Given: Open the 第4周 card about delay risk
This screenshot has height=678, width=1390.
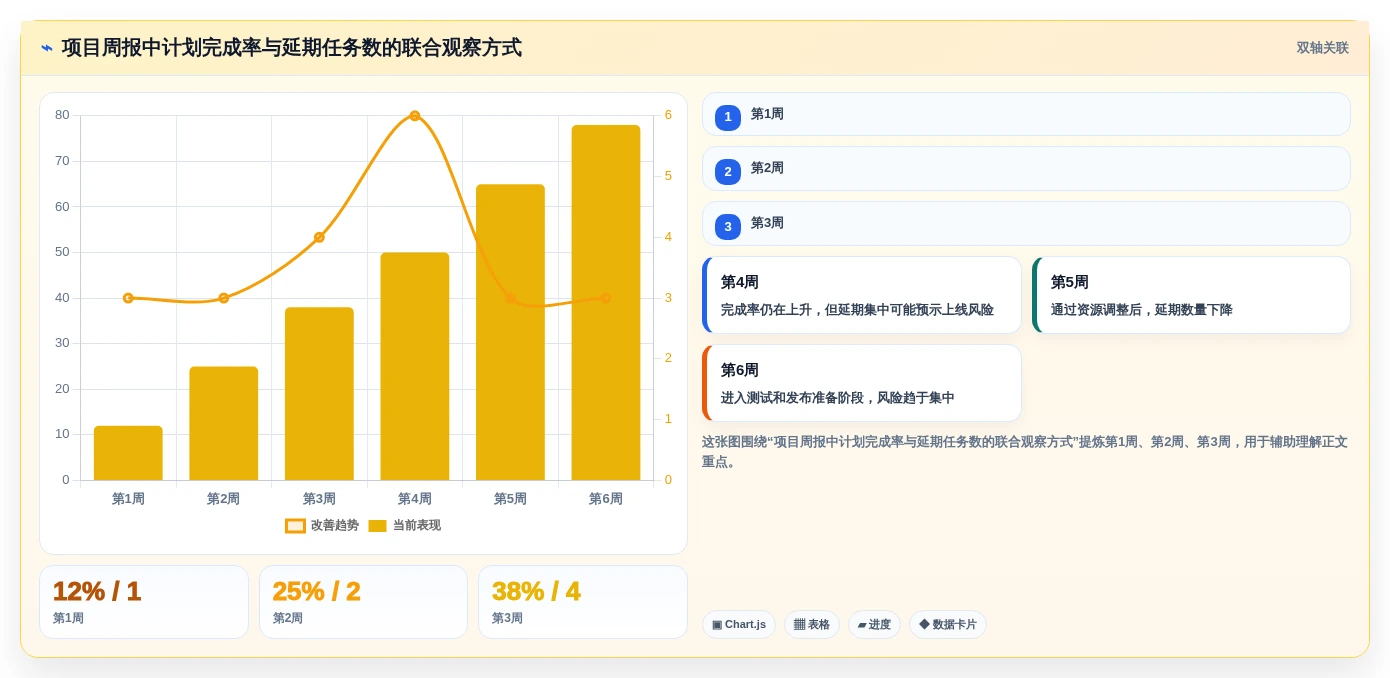Looking at the screenshot, I should click(x=862, y=295).
